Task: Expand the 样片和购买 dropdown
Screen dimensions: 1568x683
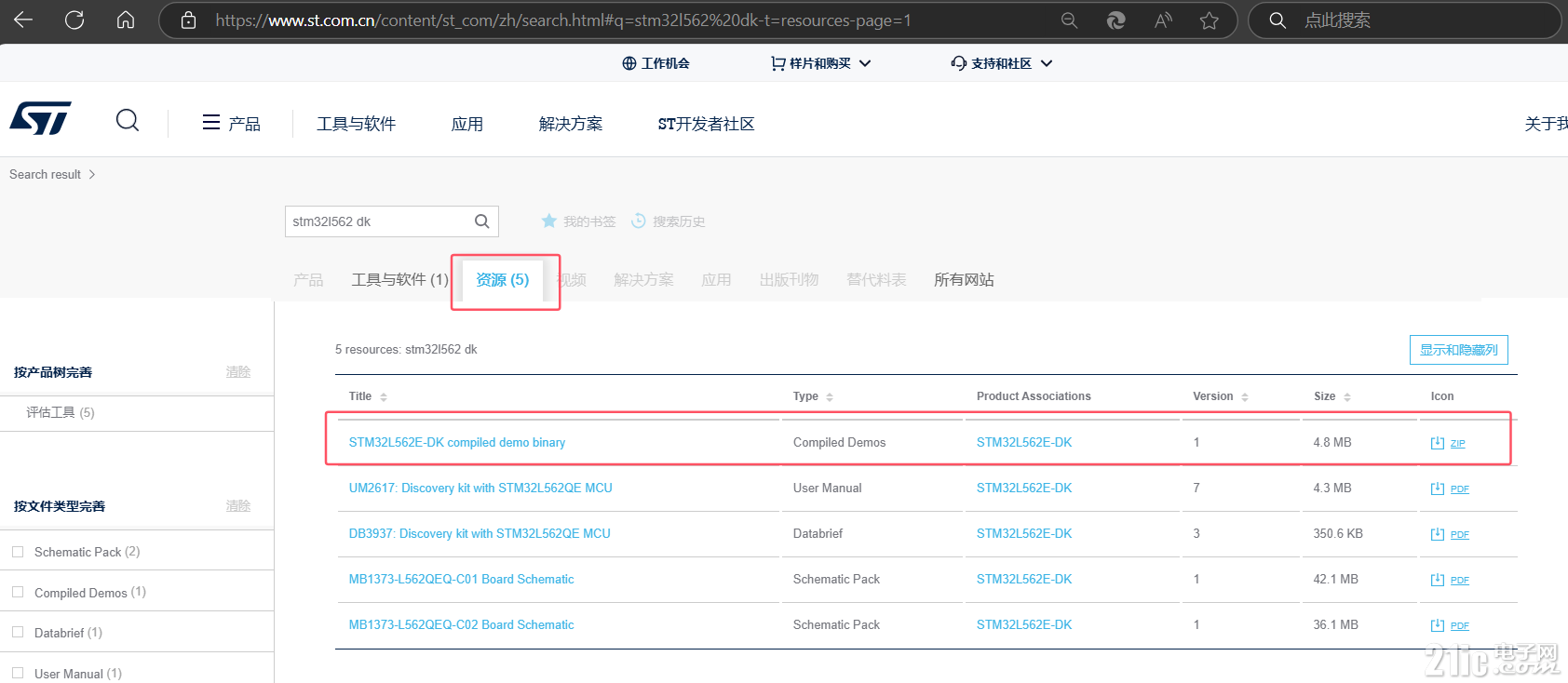Action: 820,63
